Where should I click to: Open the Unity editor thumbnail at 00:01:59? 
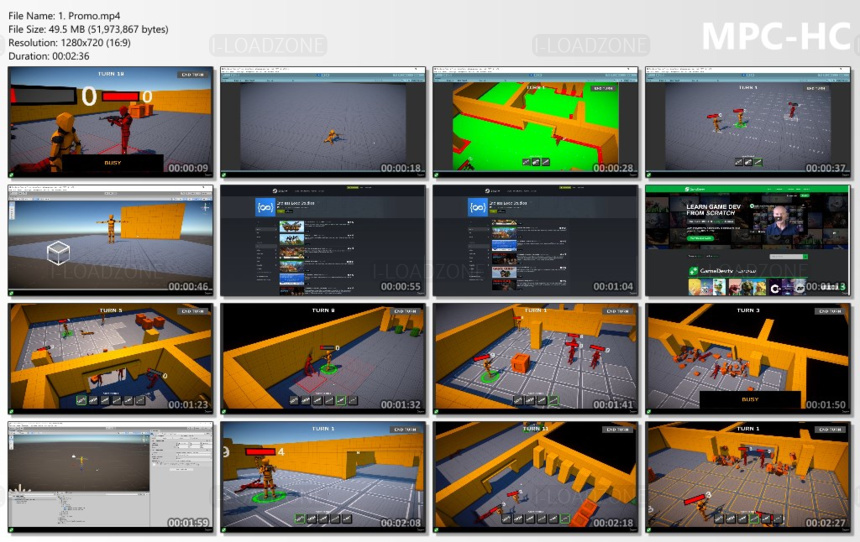[110, 477]
